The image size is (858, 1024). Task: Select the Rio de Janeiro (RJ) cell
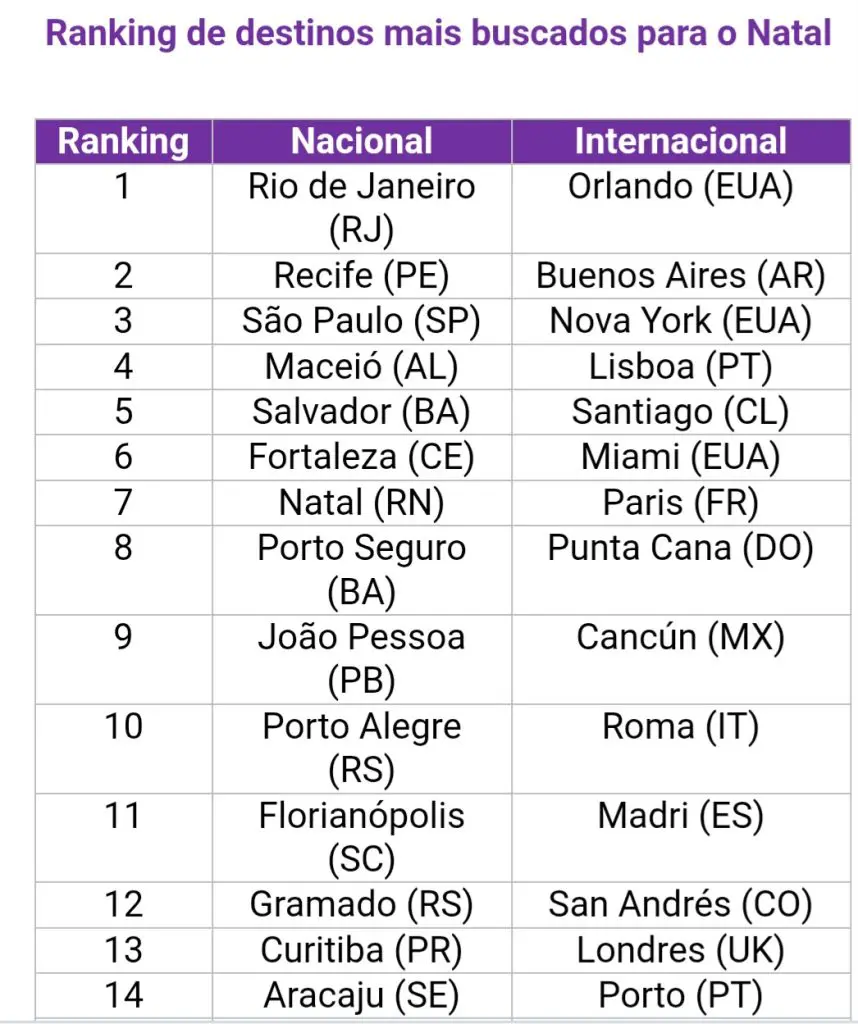[x=362, y=208]
